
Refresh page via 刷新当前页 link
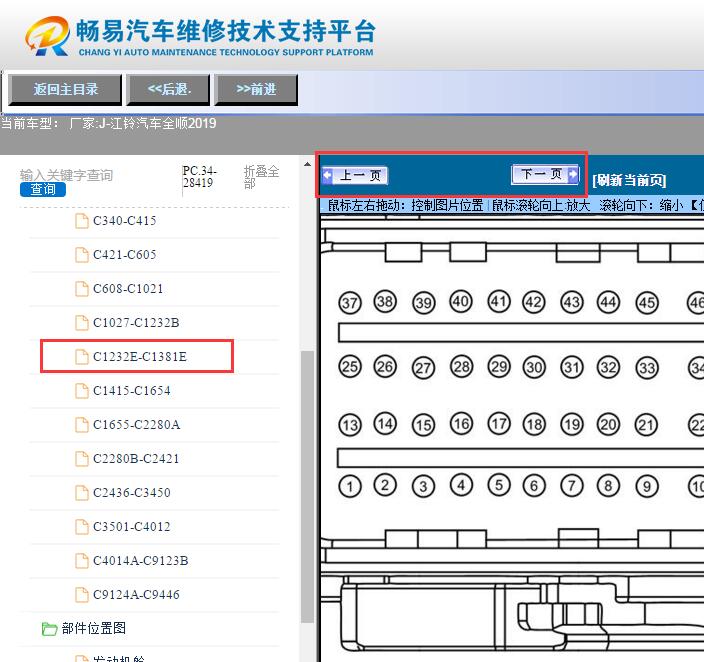click(x=629, y=180)
